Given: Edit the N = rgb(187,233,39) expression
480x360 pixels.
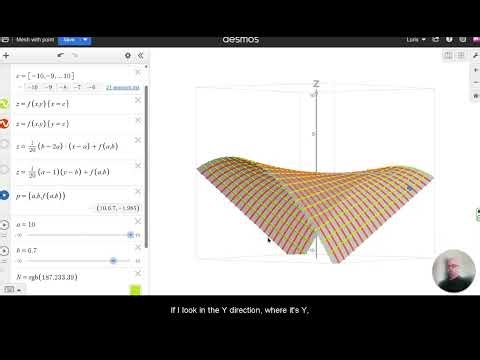Looking at the screenshot, I should click(x=47, y=277).
